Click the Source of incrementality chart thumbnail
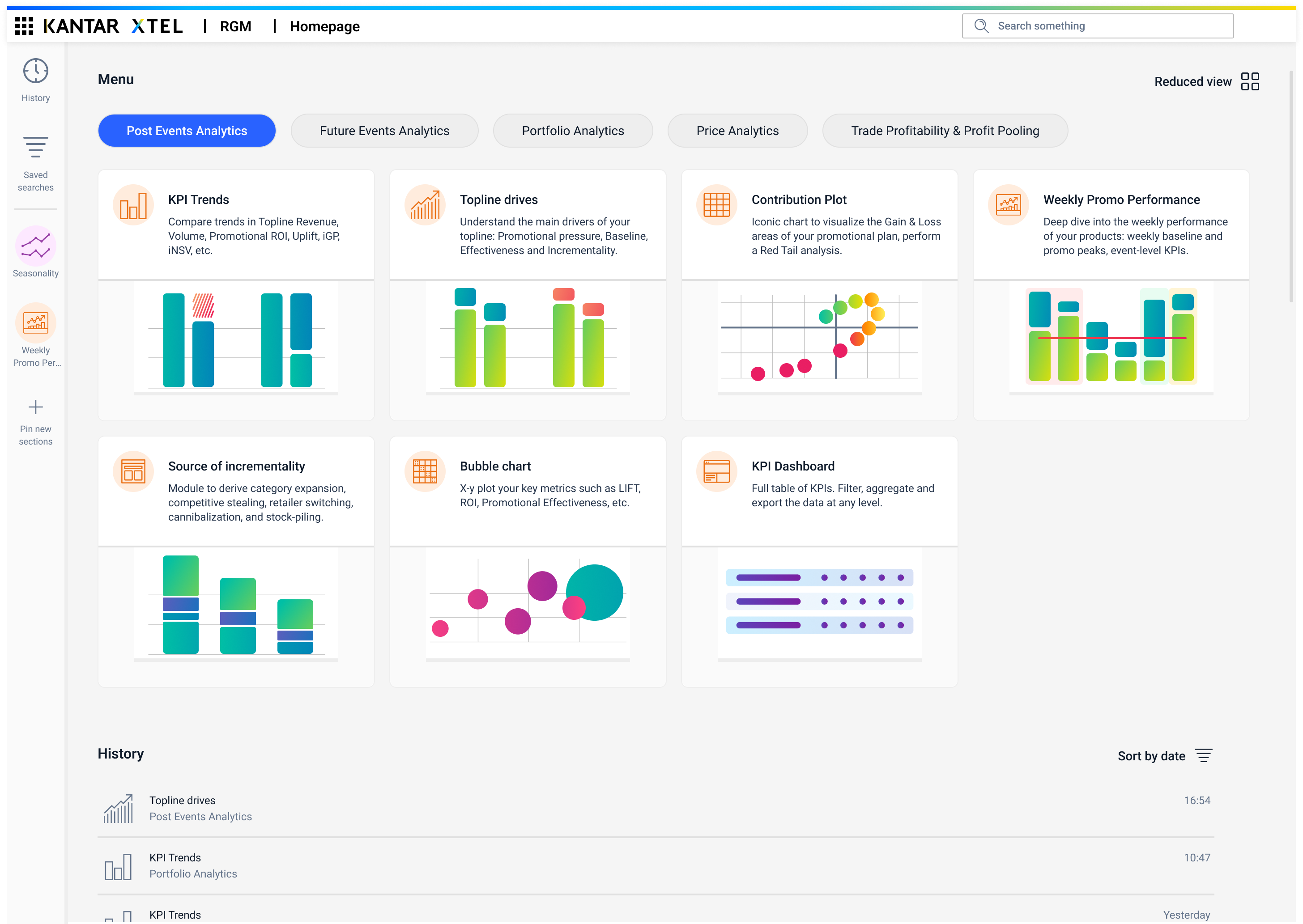This screenshot has height=924, width=1303. coord(236,604)
